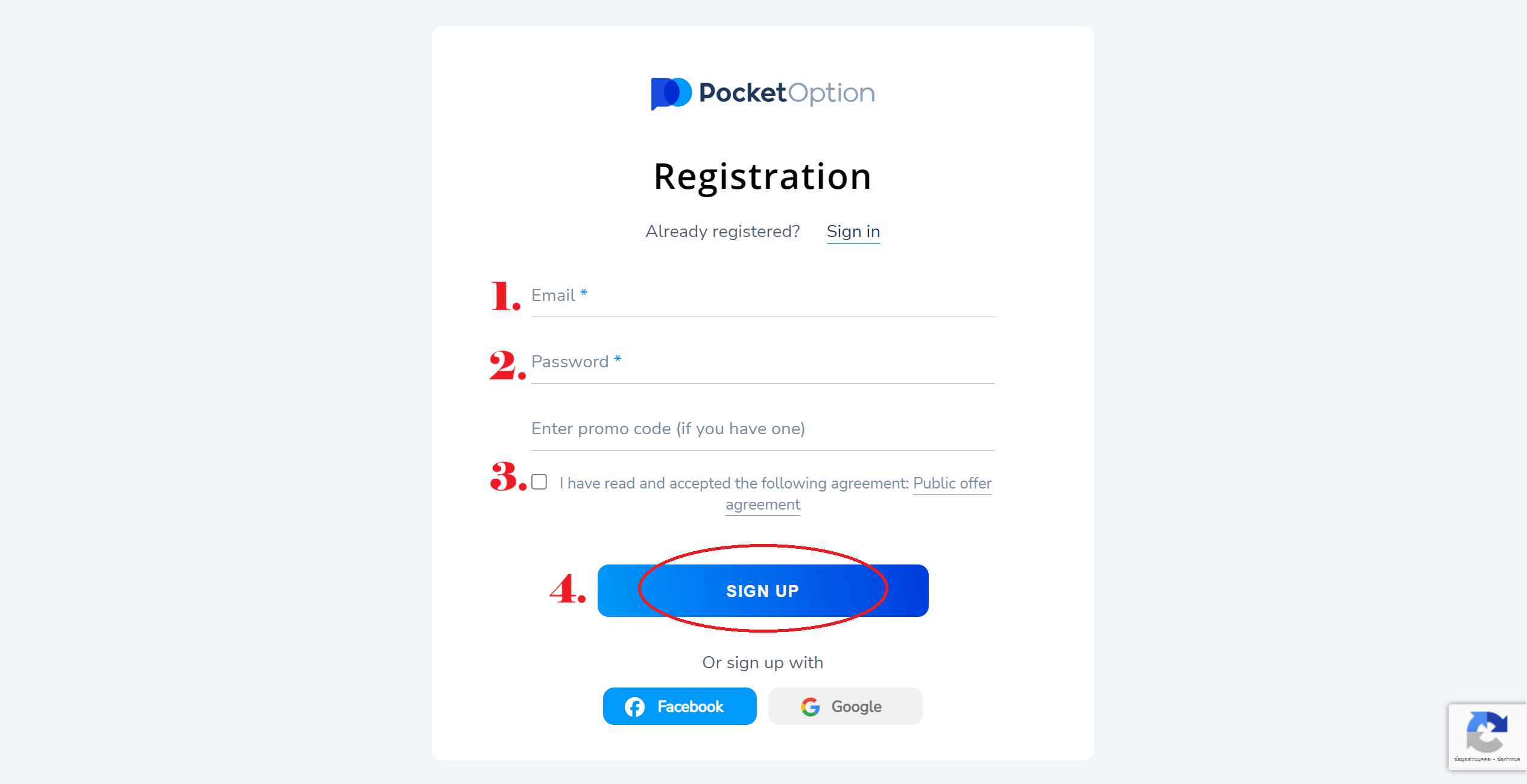Image resolution: width=1527 pixels, height=784 pixels.
Task: Open the Sign in link
Action: (x=853, y=232)
